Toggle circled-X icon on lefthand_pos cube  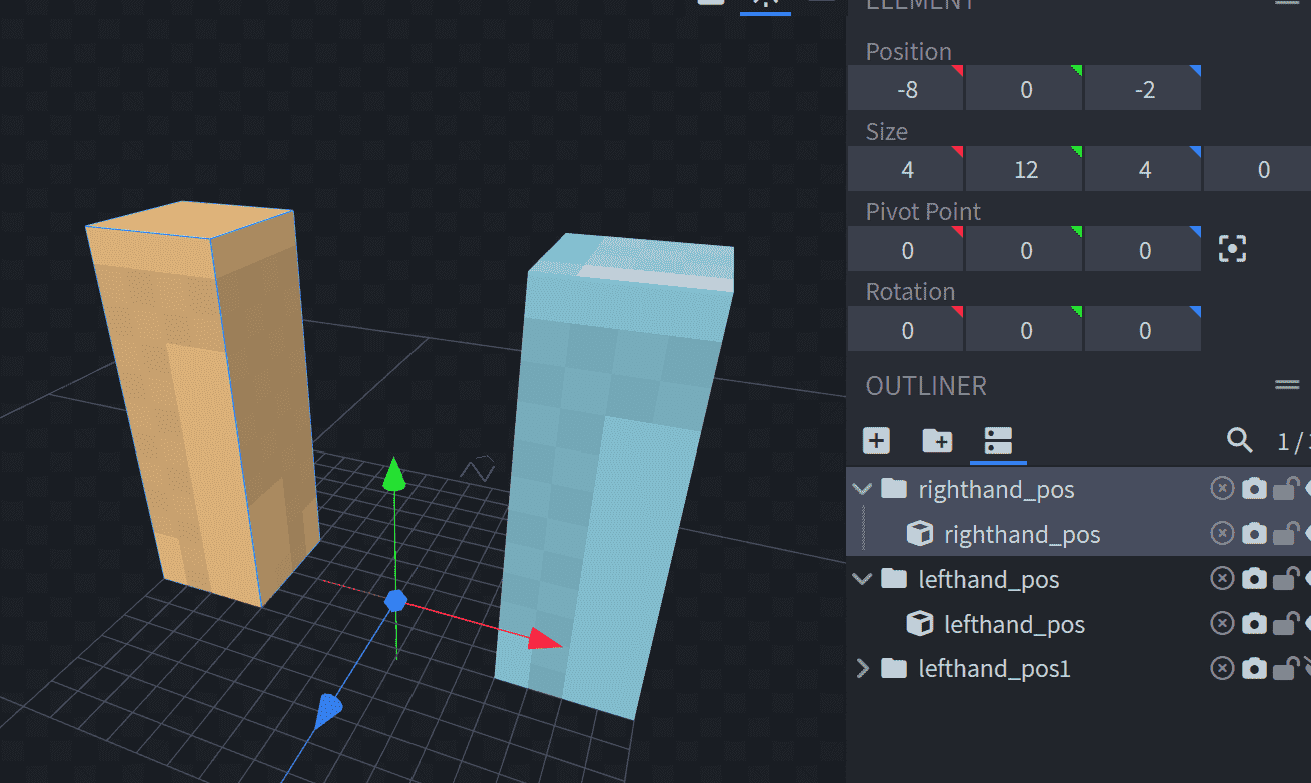tap(1222, 623)
